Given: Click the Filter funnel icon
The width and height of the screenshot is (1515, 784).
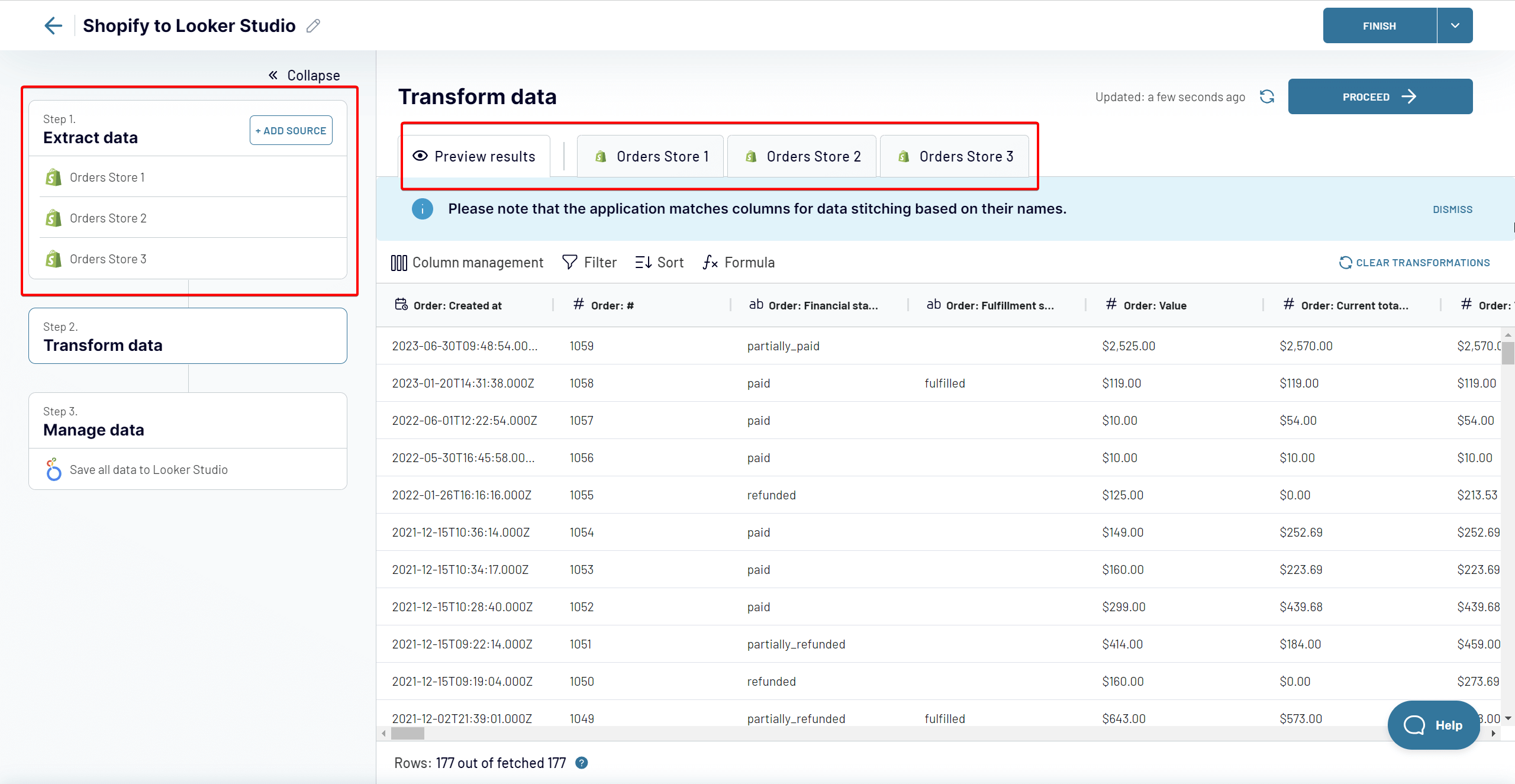Looking at the screenshot, I should pos(569,262).
